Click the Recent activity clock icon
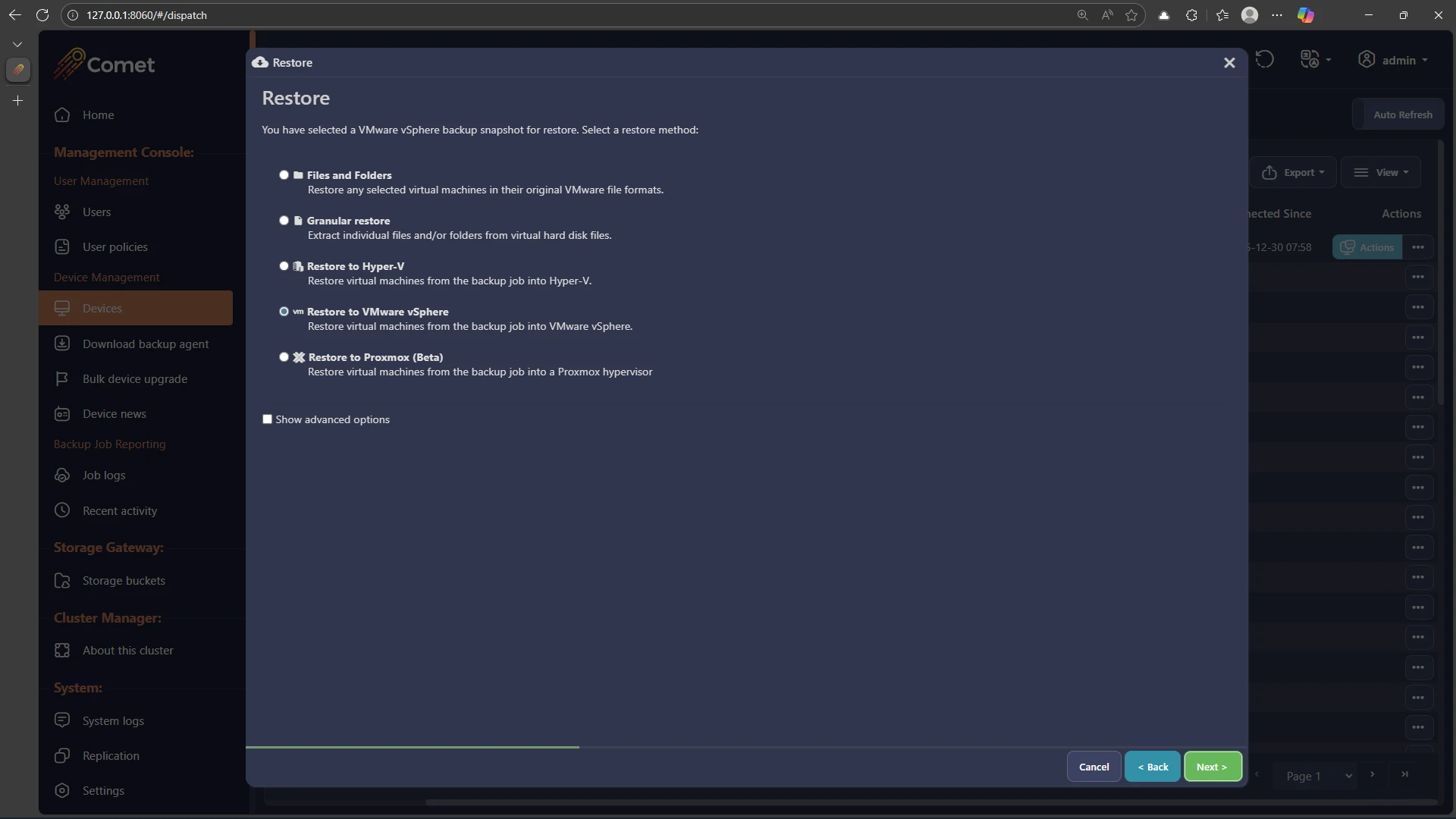 (62, 510)
